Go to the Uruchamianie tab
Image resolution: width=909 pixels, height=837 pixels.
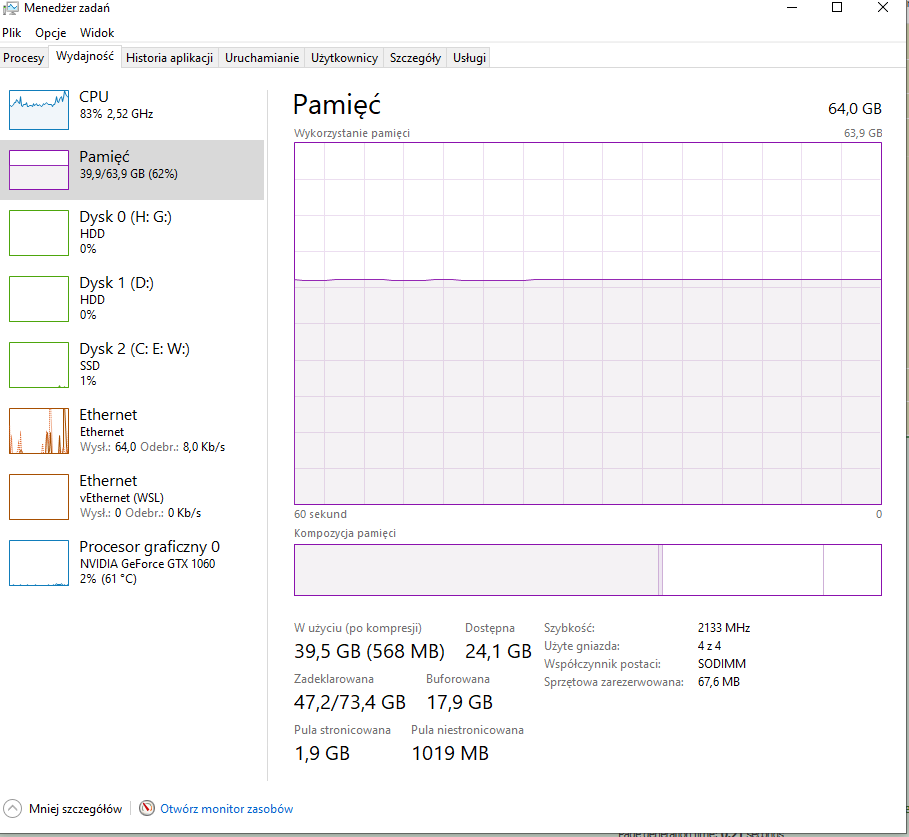pos(262,57)
